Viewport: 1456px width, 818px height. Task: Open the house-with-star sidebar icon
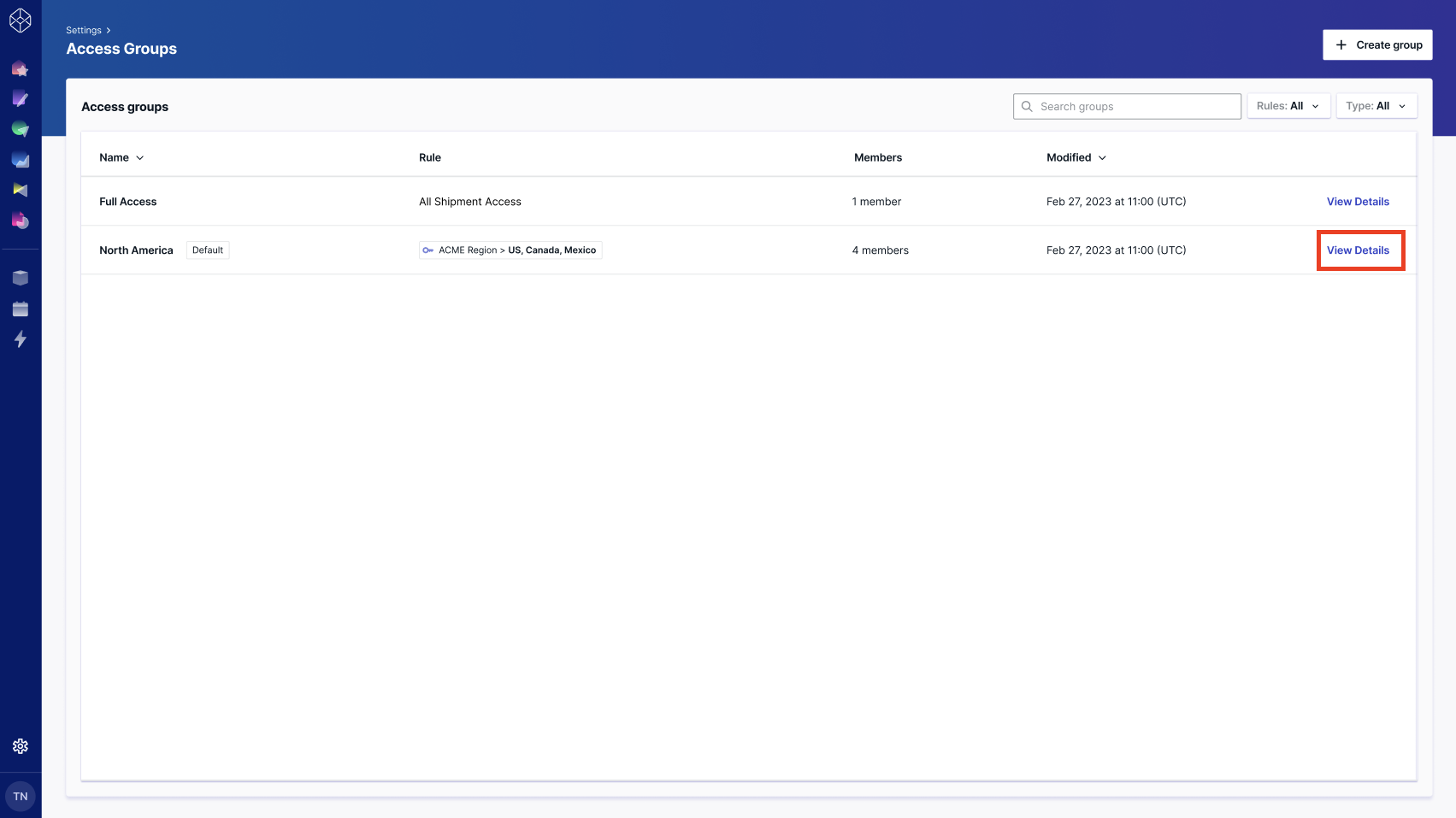21,69
